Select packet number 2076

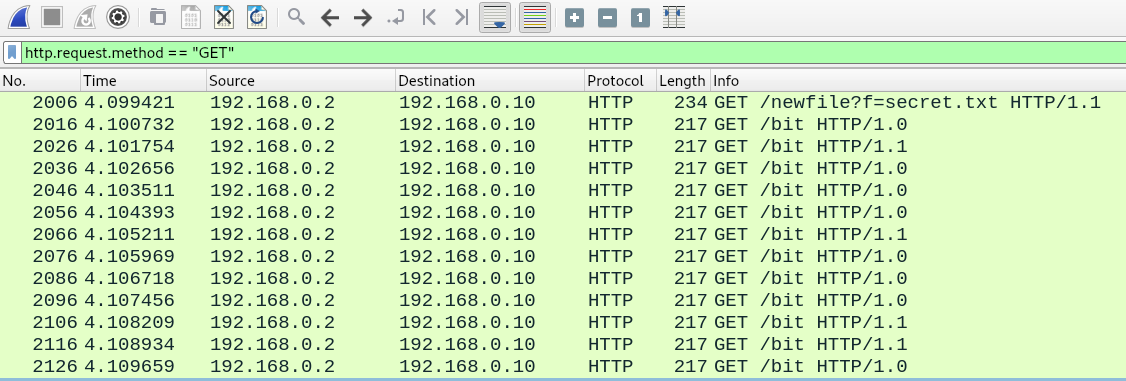(563, 257)
